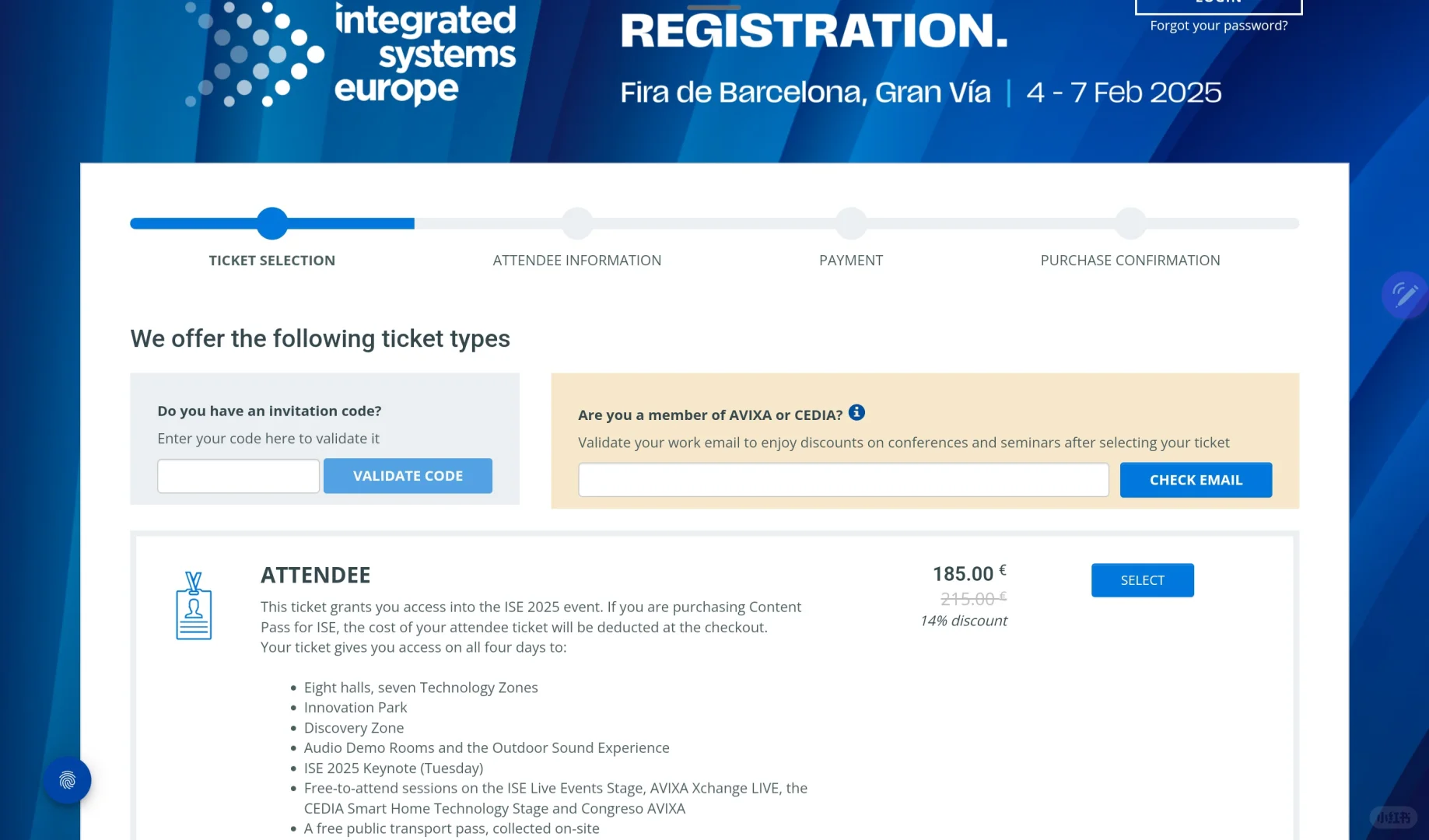
Task: Click the fingerprint privacy settings button
Action: click(68, 780)
